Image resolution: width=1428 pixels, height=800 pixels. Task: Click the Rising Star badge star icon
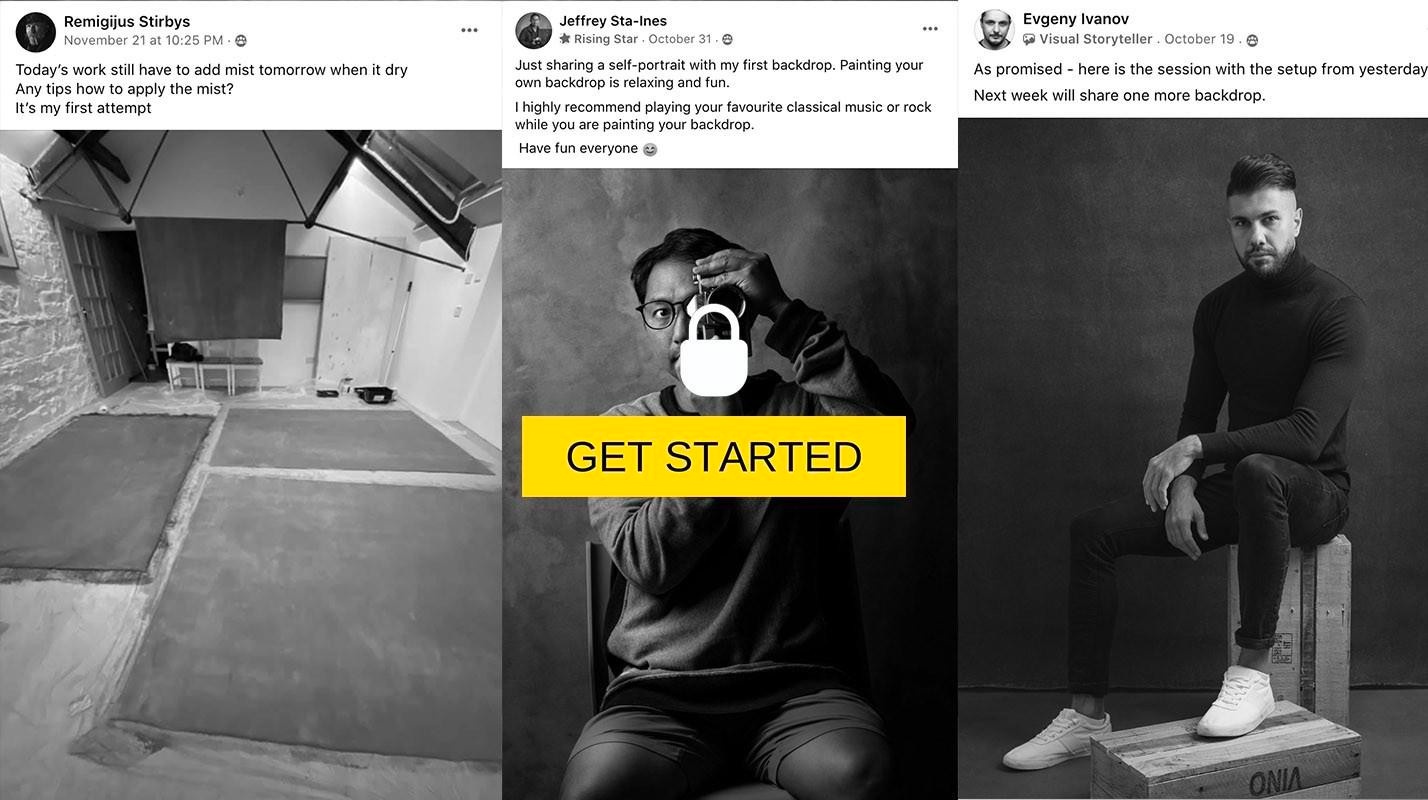[565, 39]
